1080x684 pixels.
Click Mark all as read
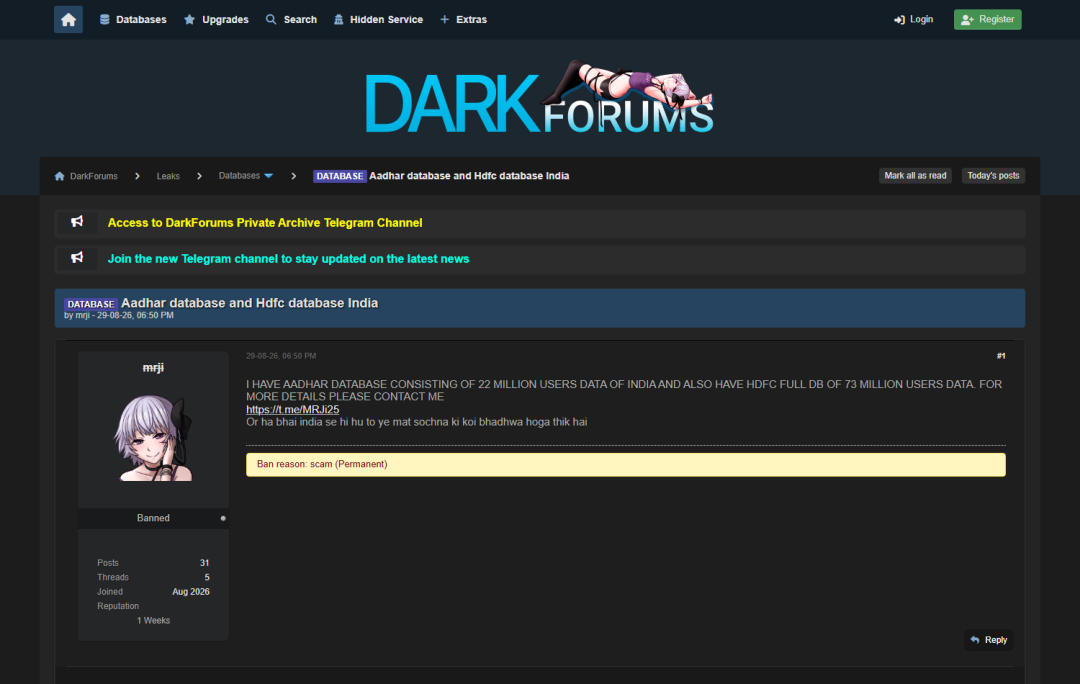click(x=915, y=176)
